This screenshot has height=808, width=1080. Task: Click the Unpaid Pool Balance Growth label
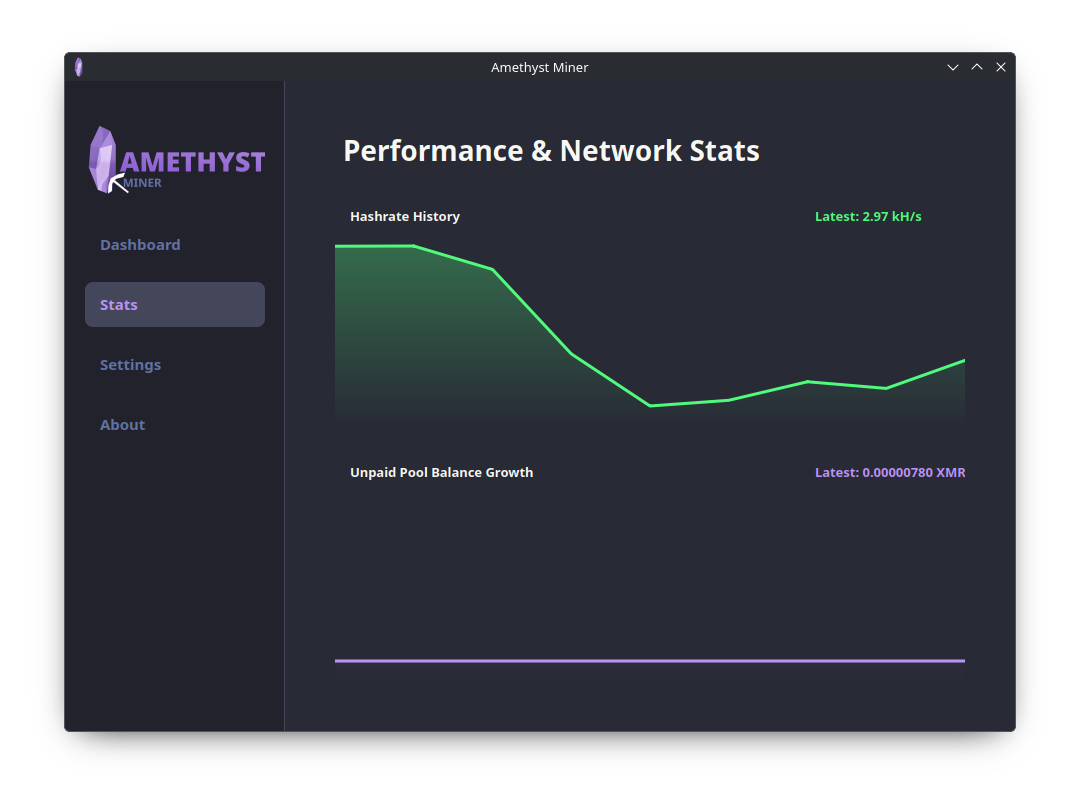[x=442, y=473]
